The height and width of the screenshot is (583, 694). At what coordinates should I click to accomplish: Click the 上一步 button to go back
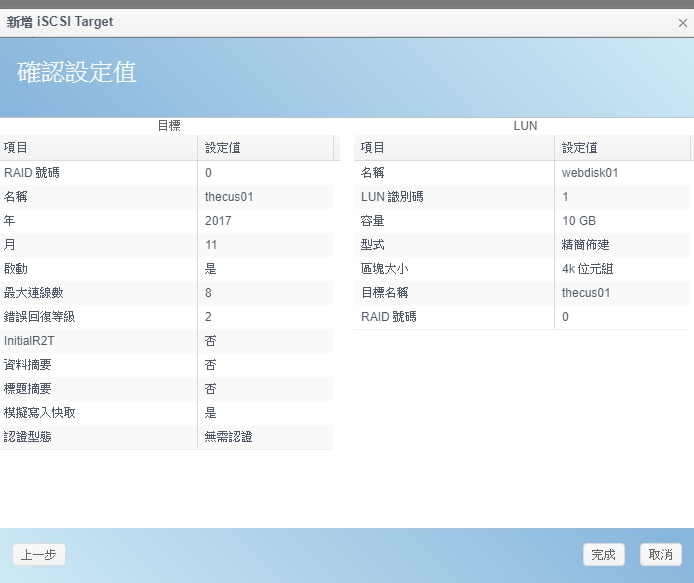pos(39,555)
